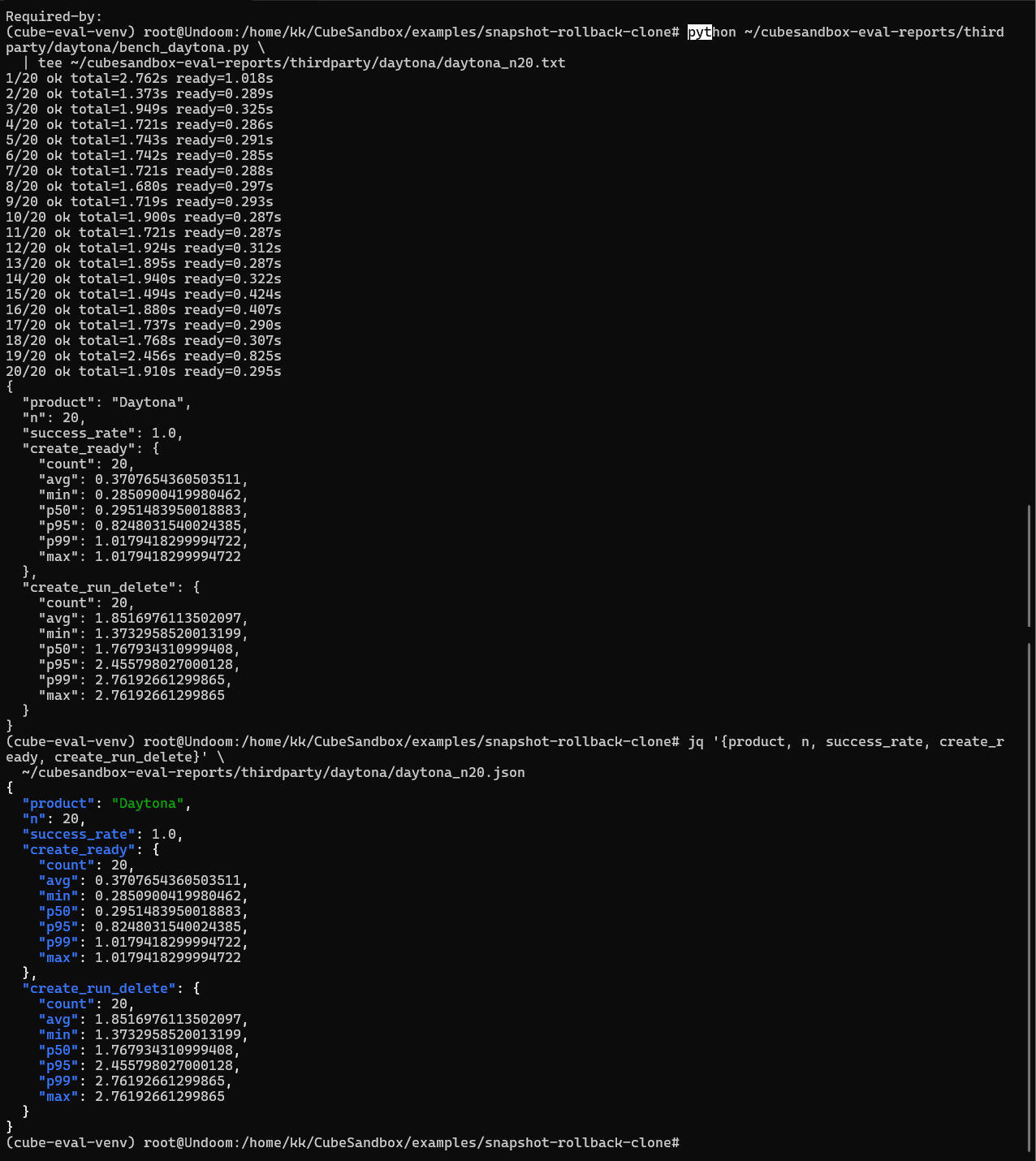Click create_run_delete avg 1.8516976113502097 in colored jq output

click(144, 1019)
